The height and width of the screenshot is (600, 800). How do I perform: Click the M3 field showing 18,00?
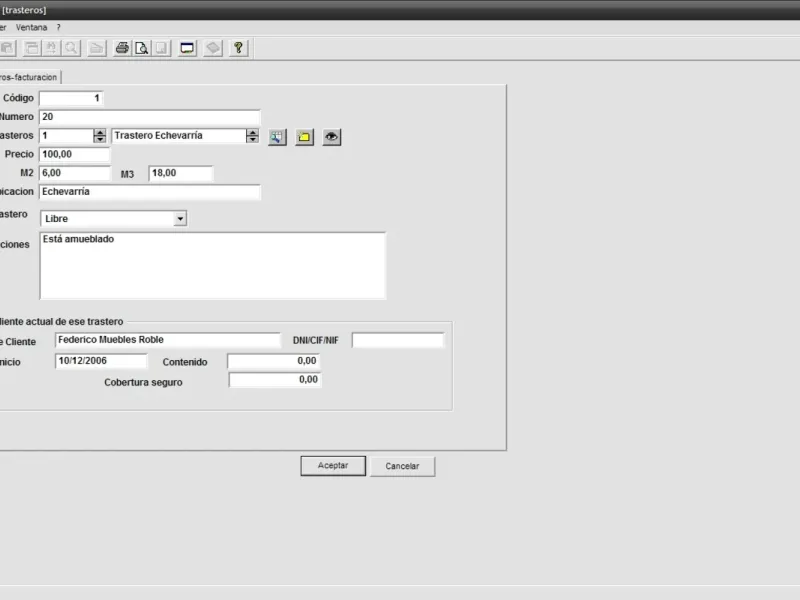181,173
